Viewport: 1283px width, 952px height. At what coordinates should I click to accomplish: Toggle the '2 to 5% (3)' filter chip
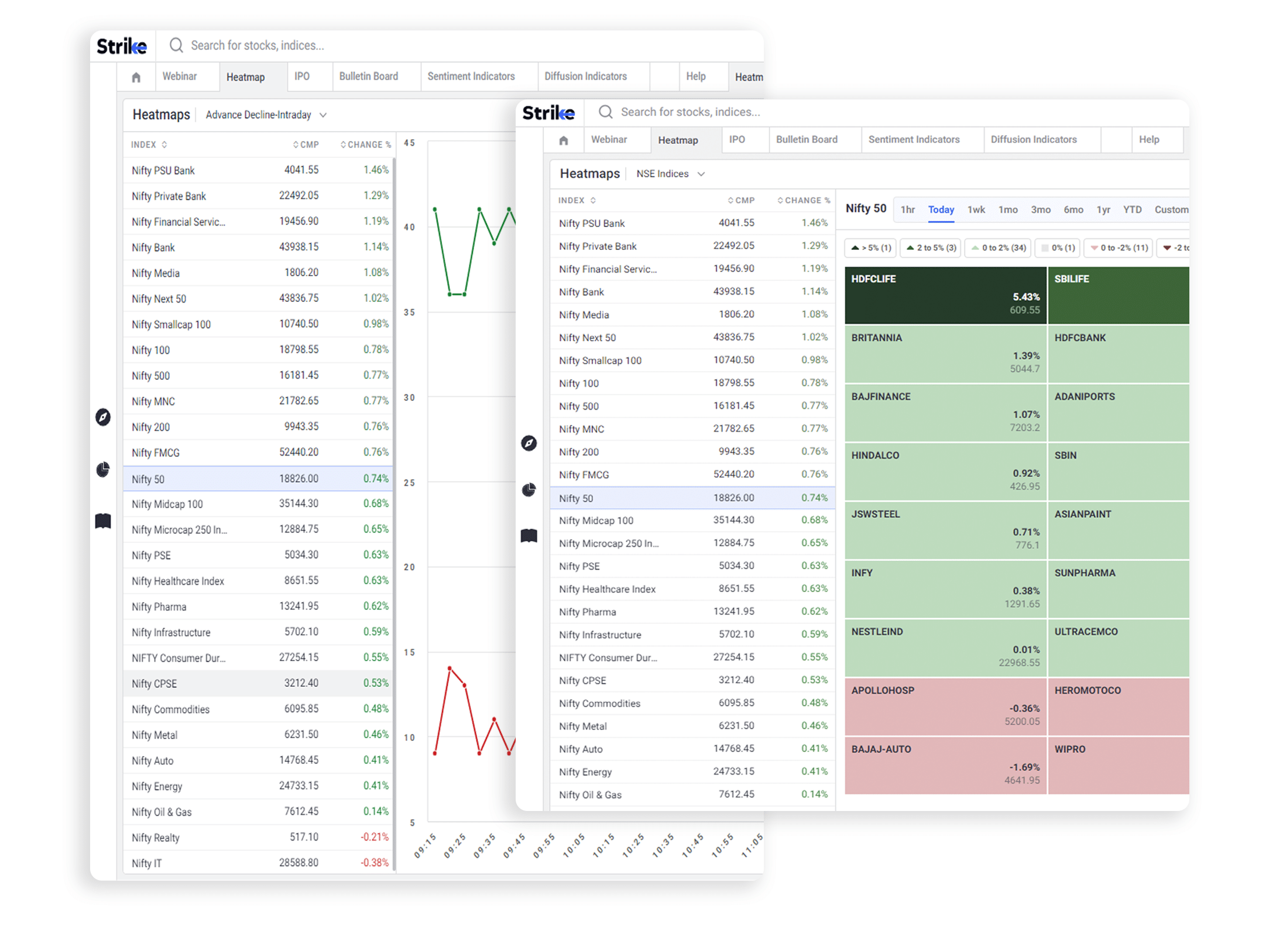coord(931,248)
